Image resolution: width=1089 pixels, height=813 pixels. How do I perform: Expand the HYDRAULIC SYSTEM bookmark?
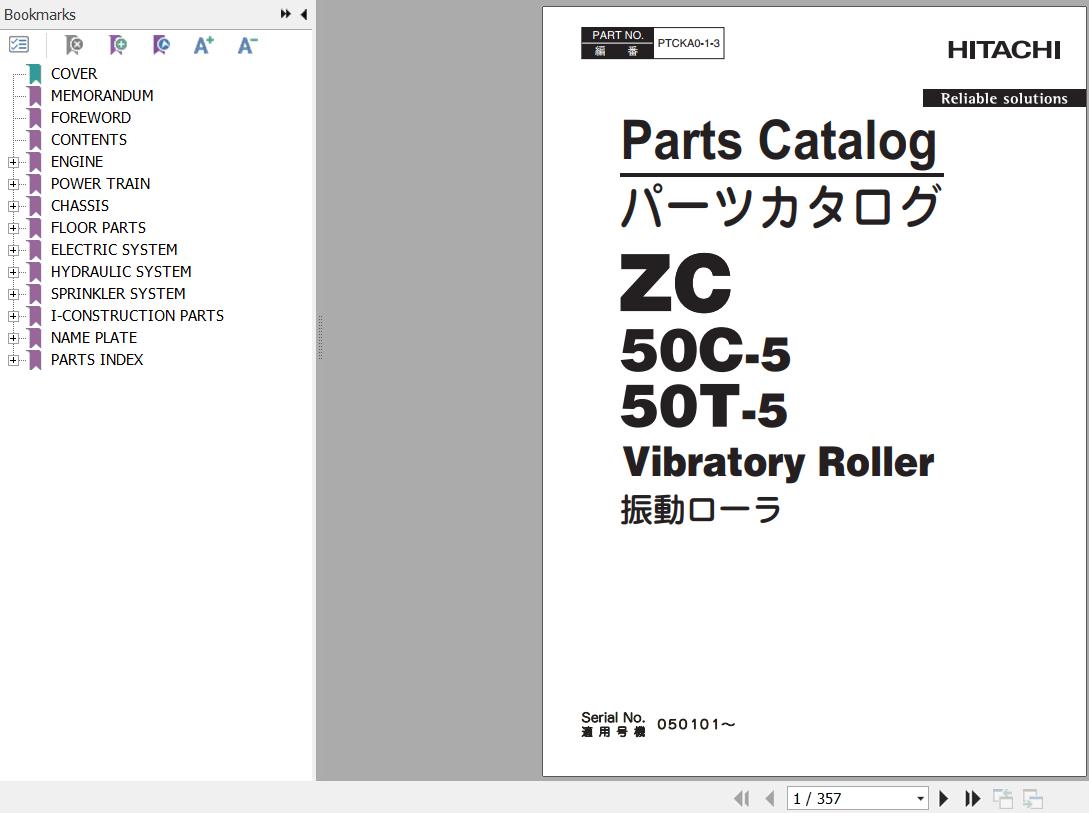point(13,272)
